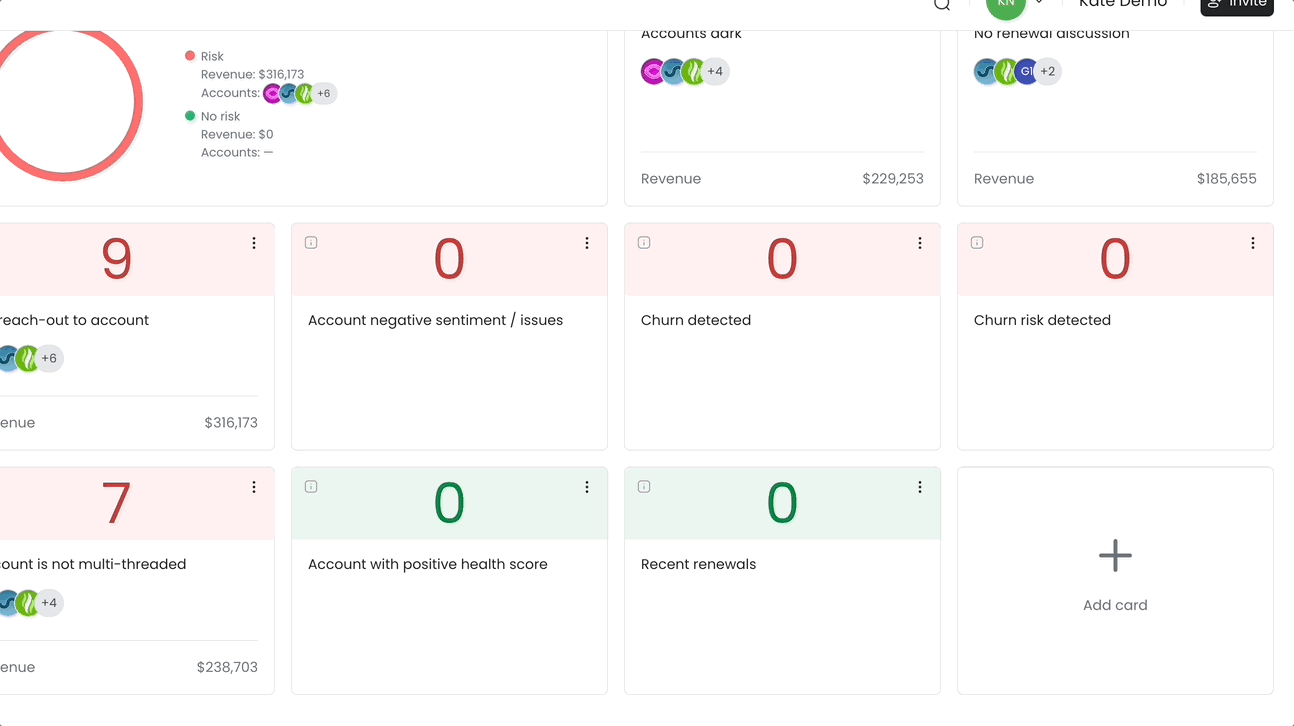Screen dimensions: 1294x726
Task: Click Account negative sentiment / issues title
Action: 435,320
